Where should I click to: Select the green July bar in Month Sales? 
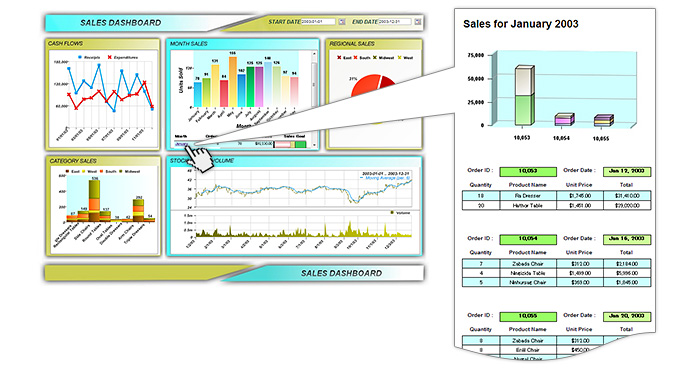250,87
